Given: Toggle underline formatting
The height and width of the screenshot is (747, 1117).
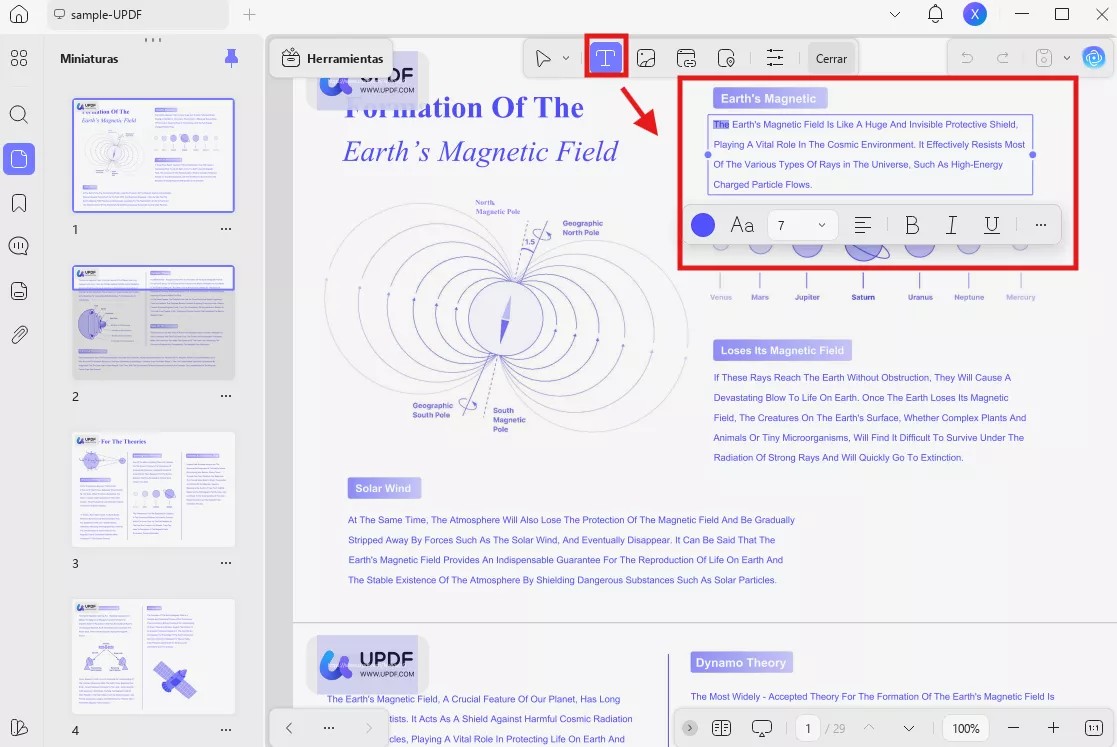Looking at the screenshot, I should pos(991,225).
